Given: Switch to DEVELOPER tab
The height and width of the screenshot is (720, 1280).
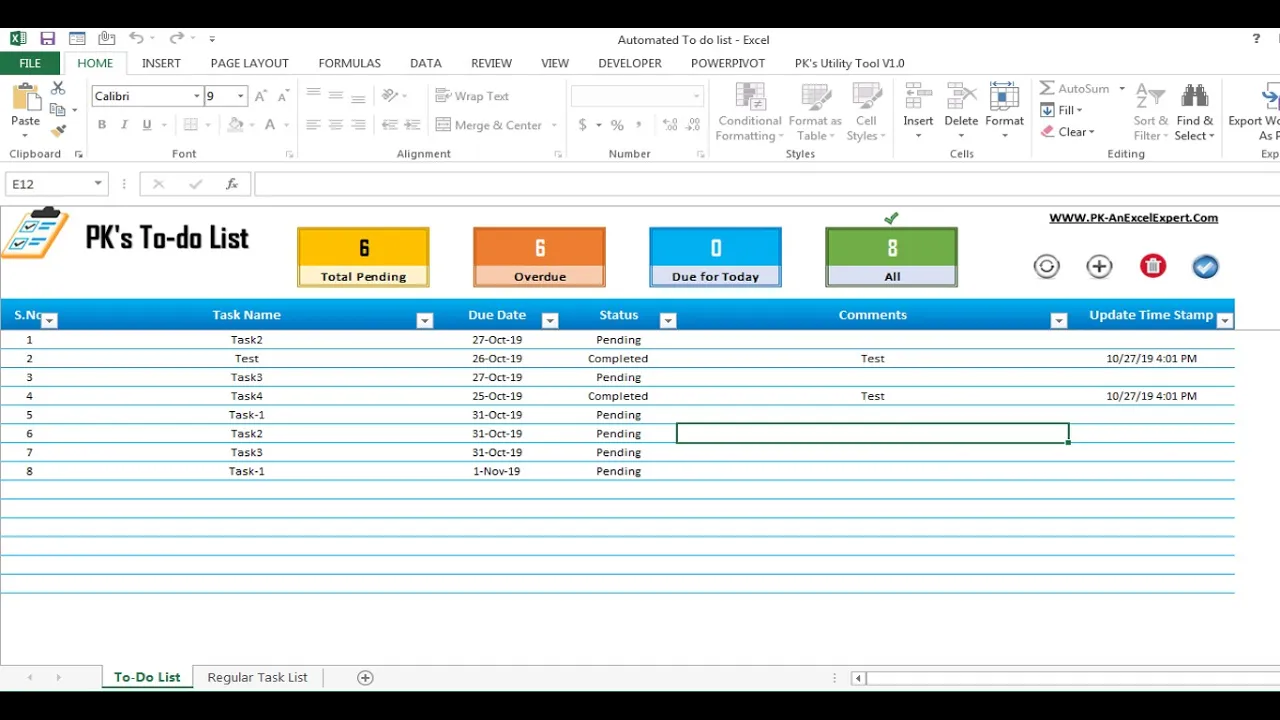Looking at the screenshot, I should (630, 63).
